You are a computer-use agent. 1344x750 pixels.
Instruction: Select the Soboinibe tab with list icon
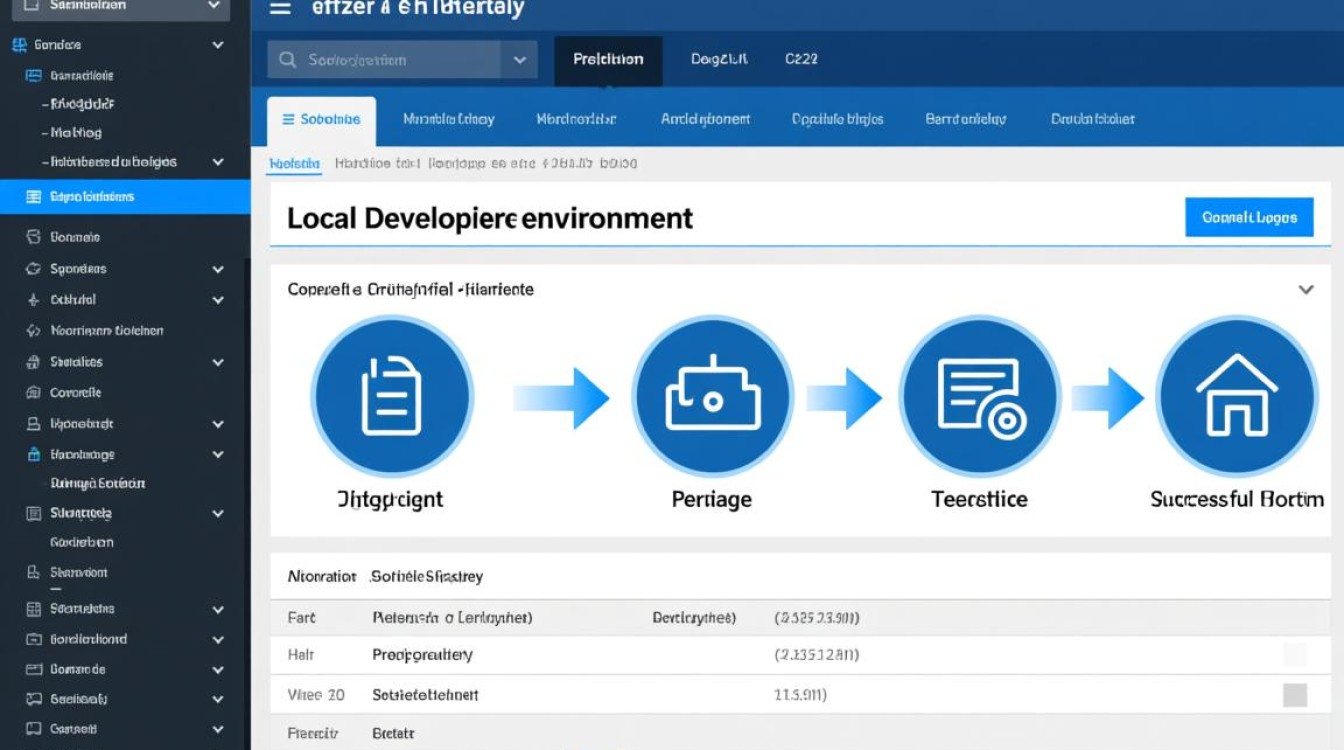tap(321, 120)
